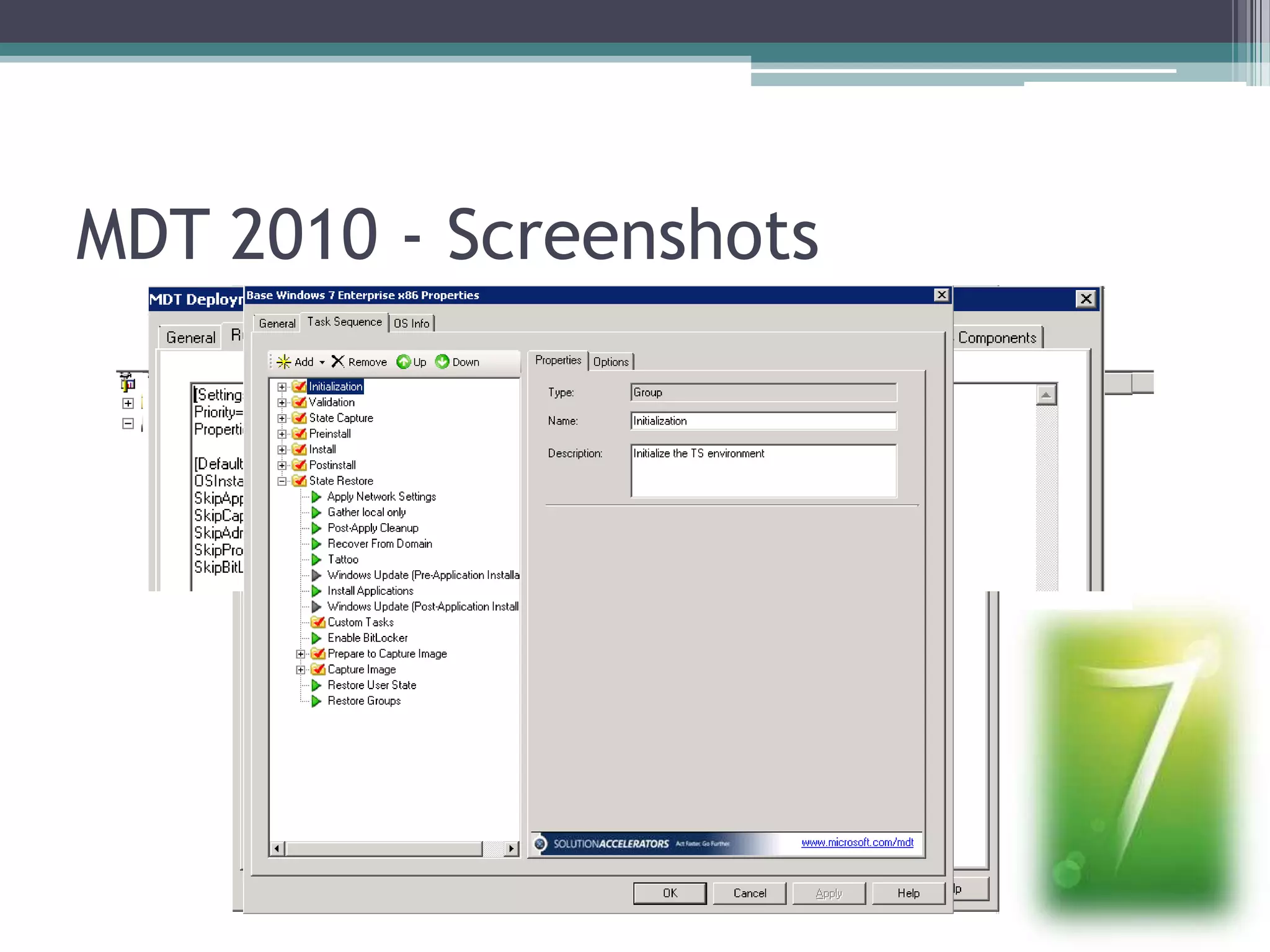Open the Components tab in MDT Deployment window
The width and height of the screenshot is (1270, 952).
click(997, 338)
